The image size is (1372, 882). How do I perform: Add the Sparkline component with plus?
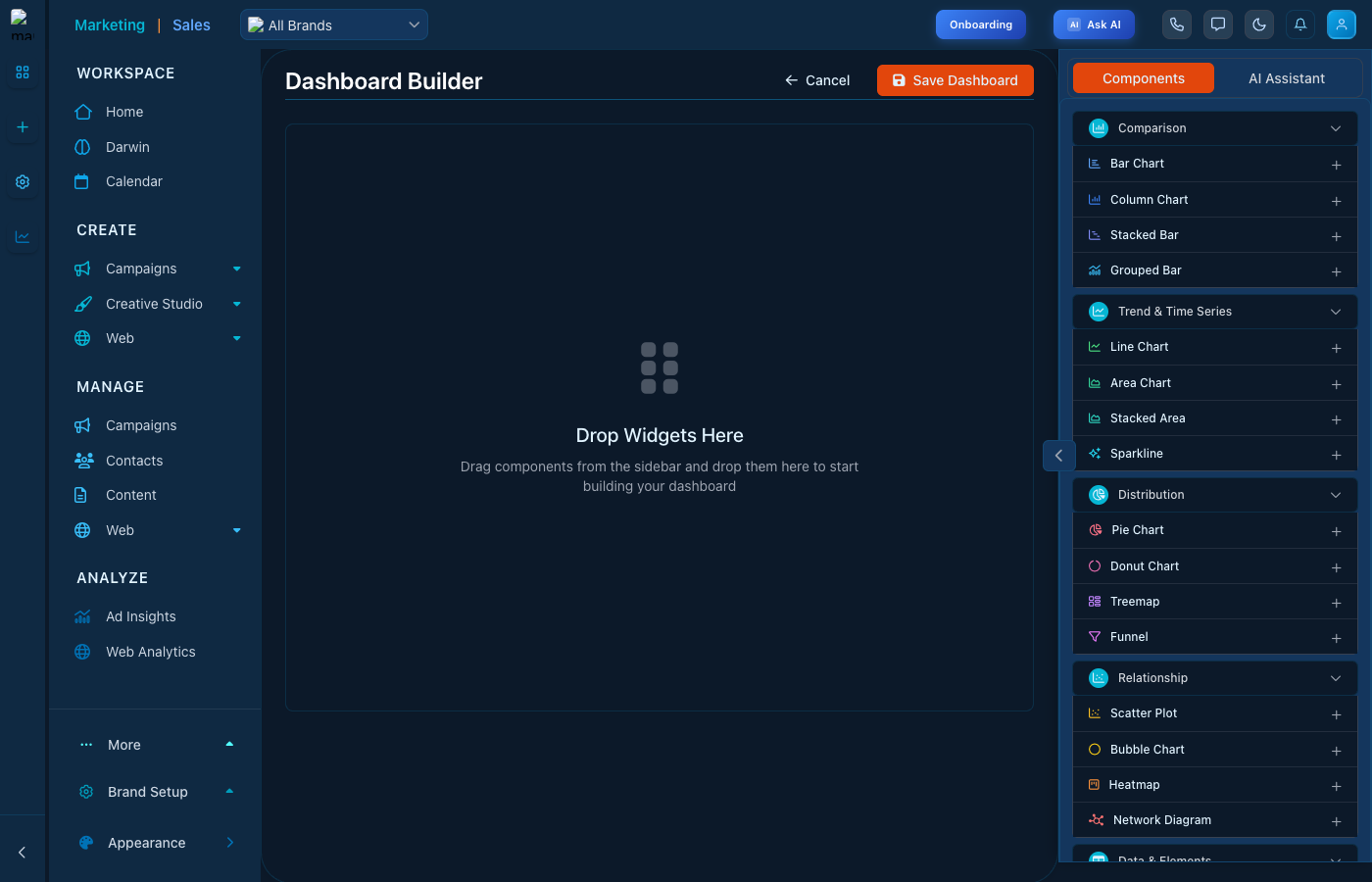point(1336,455)
